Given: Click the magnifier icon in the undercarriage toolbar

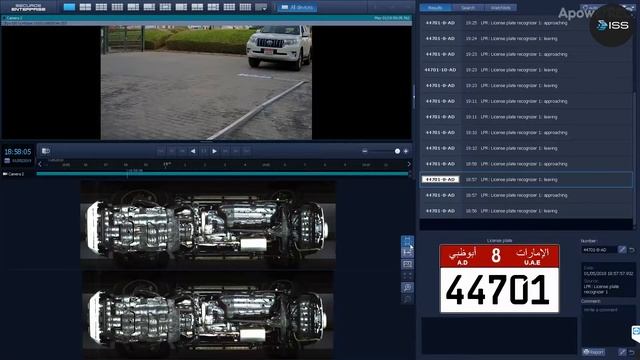Looking at the screenshot, I should 407,288.
